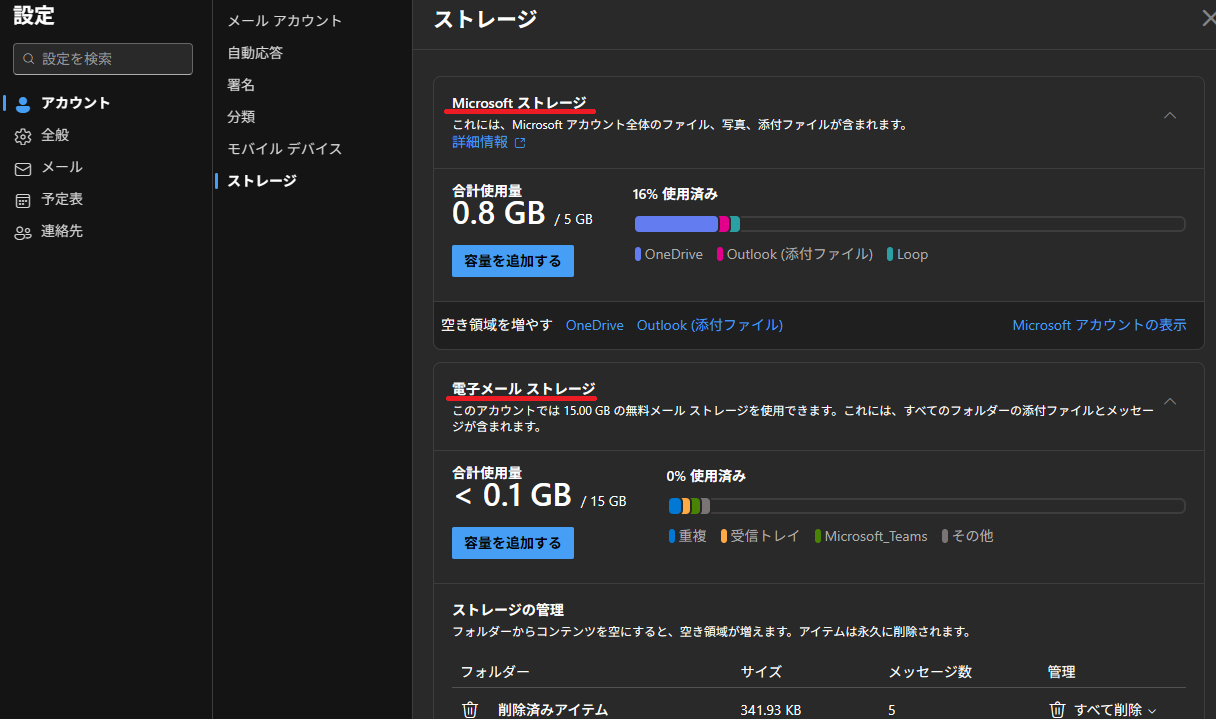
Task: Click 重複 legend blue swatch
Action: [x=672, y=536]
